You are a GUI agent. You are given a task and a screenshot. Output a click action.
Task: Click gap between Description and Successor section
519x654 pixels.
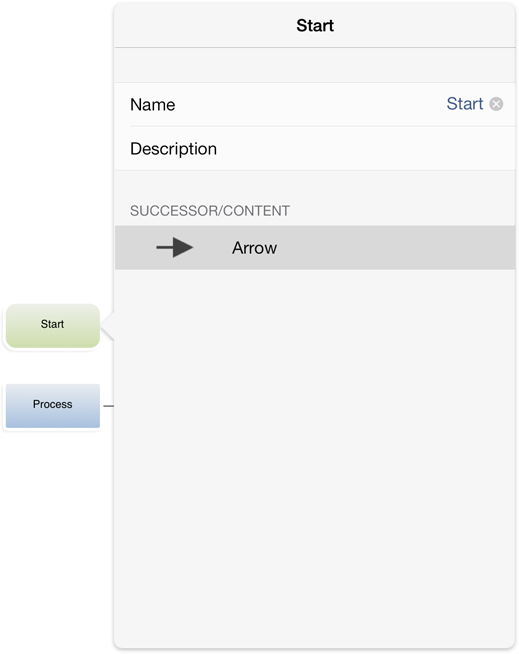click(315, 186)
